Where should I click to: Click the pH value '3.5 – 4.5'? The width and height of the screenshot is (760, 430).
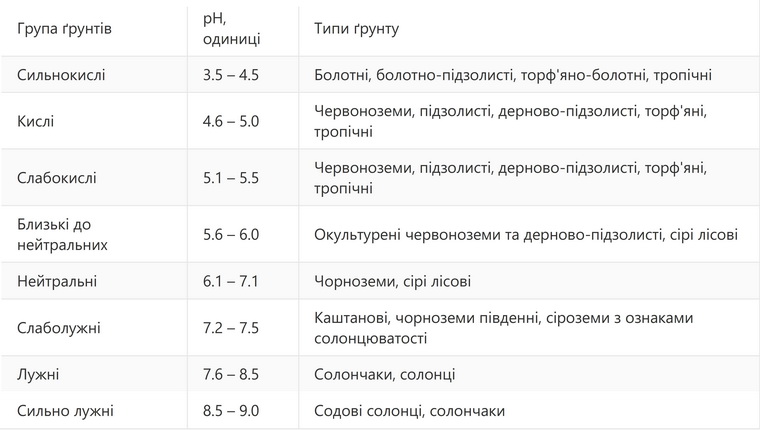[230, 75]
